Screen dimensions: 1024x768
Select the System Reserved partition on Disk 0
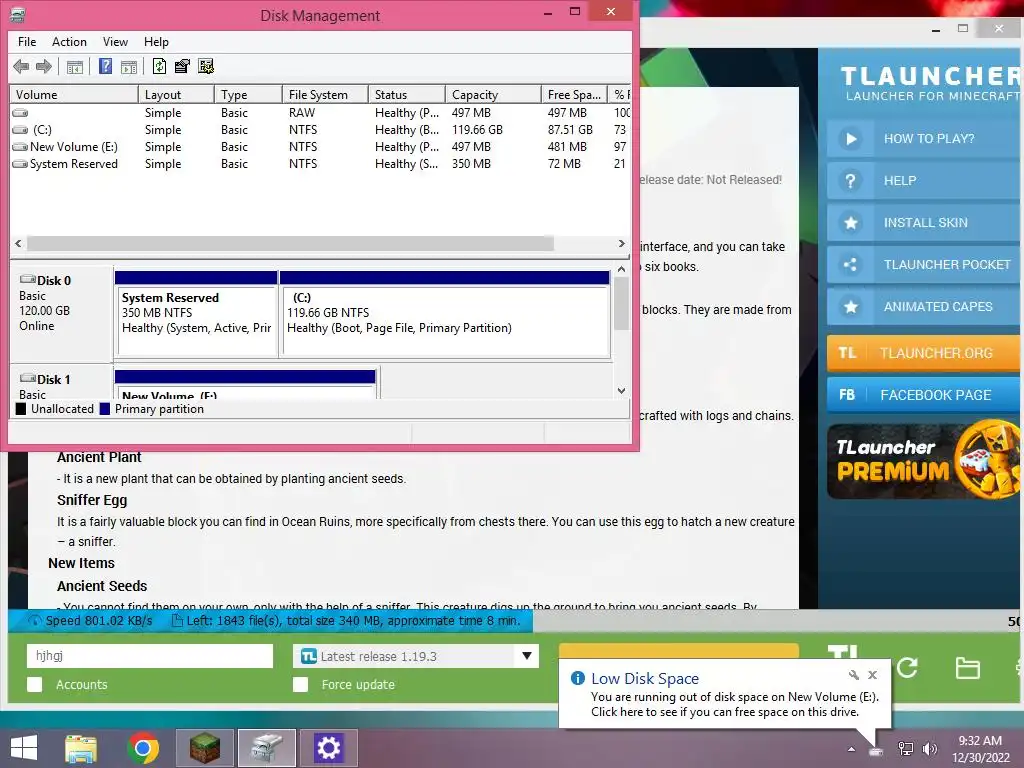pyautogui.click(x=196, y=314)
